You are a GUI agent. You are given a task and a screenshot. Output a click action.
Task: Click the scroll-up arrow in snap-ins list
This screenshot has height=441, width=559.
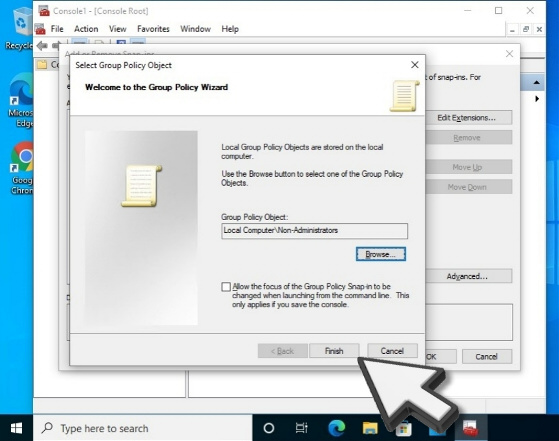537,83
